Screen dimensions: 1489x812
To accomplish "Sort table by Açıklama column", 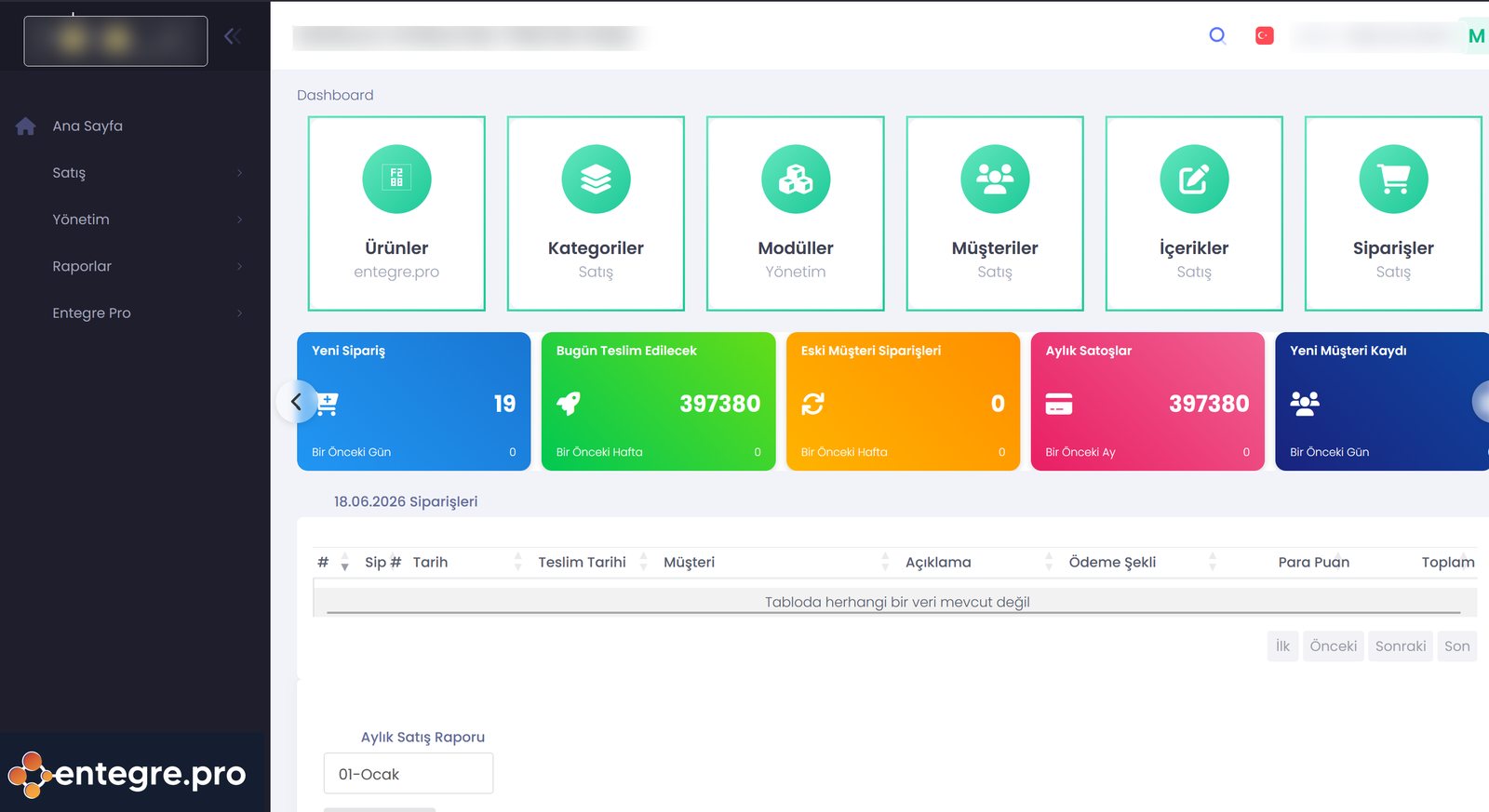I will (979, 562).
